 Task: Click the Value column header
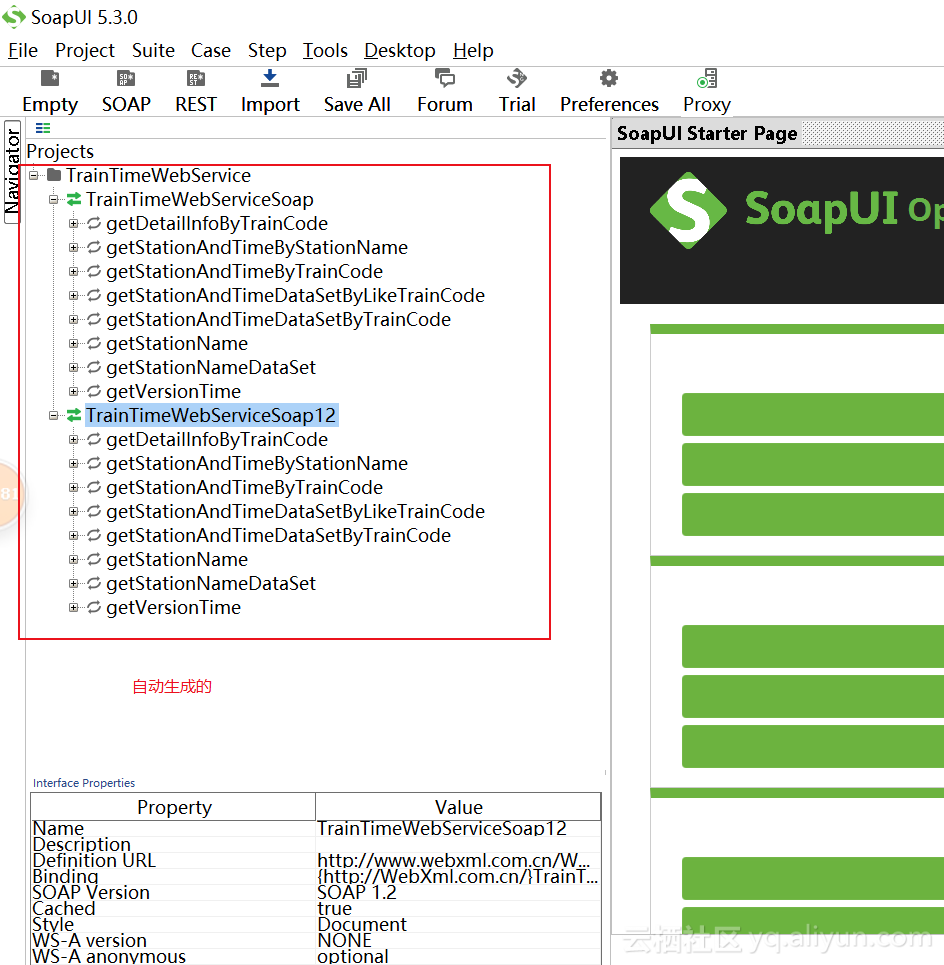(x=458, y=807)
